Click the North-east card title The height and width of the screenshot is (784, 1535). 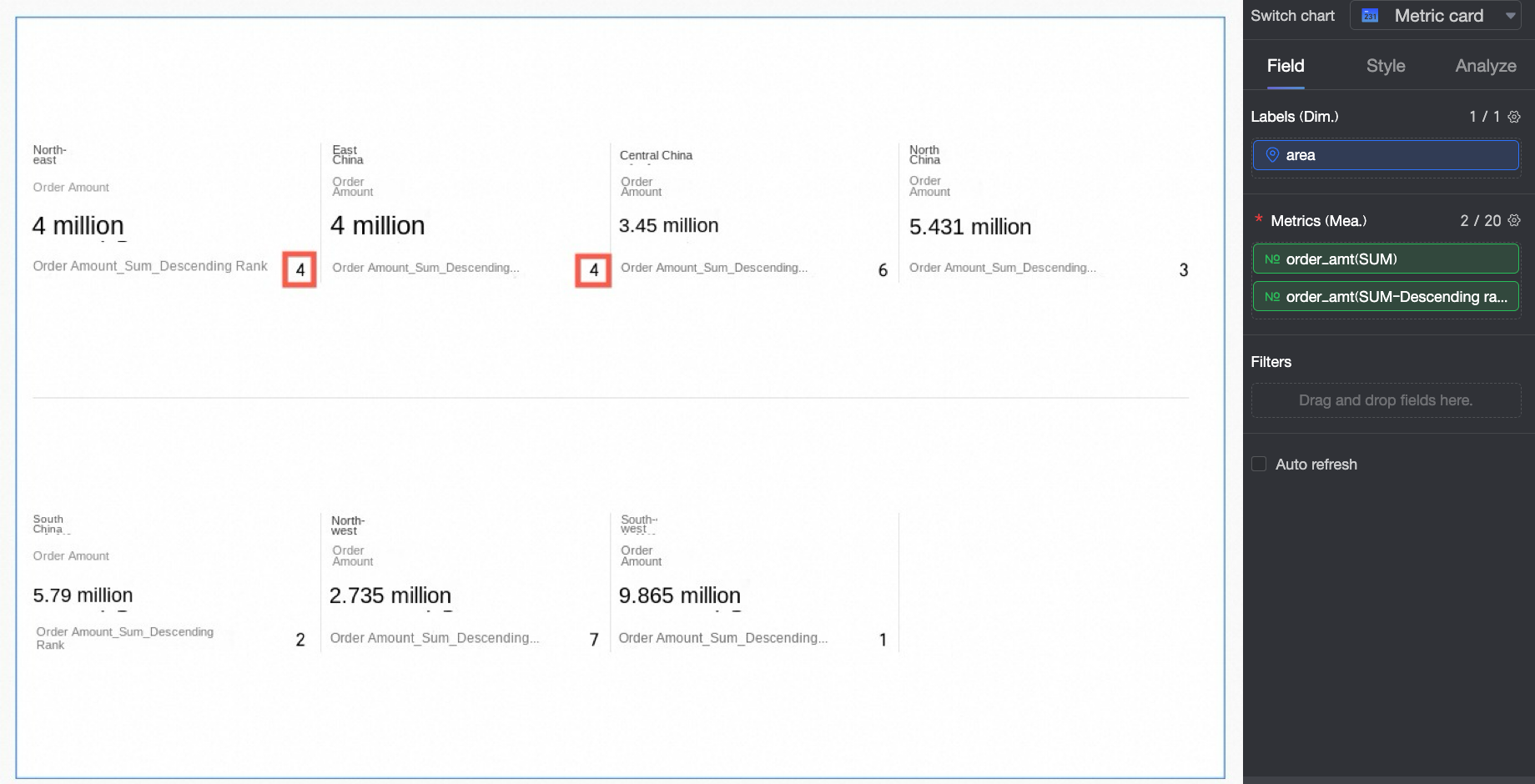[49, 155]
